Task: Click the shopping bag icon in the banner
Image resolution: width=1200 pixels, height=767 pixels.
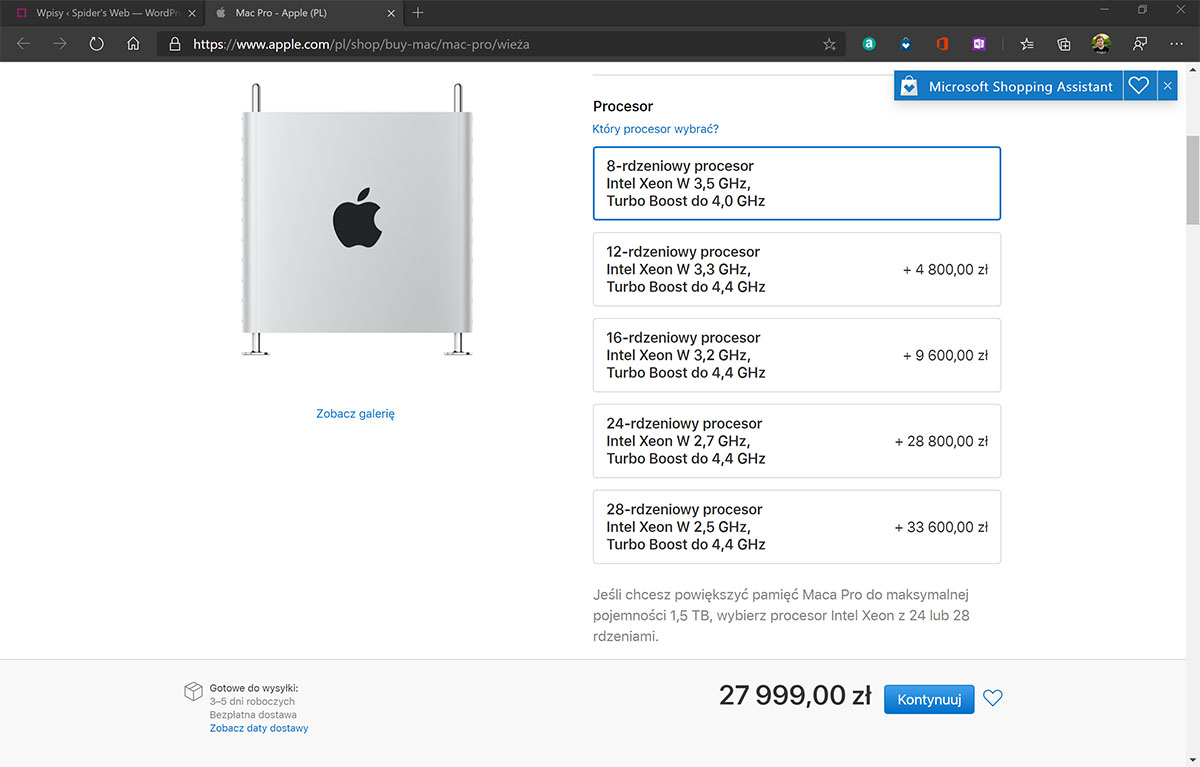Action: (x=908, y=86)
